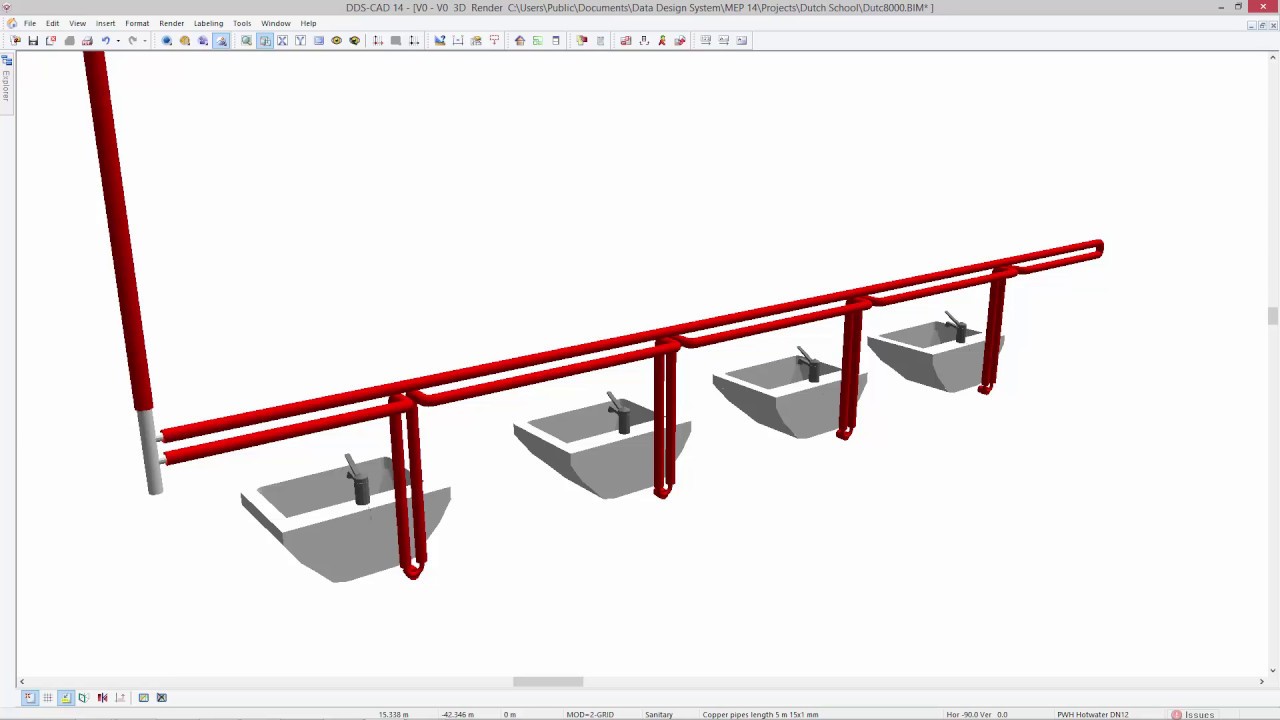
Task: Click the yellow and red layers icon
Action: (x=582, y=40)
